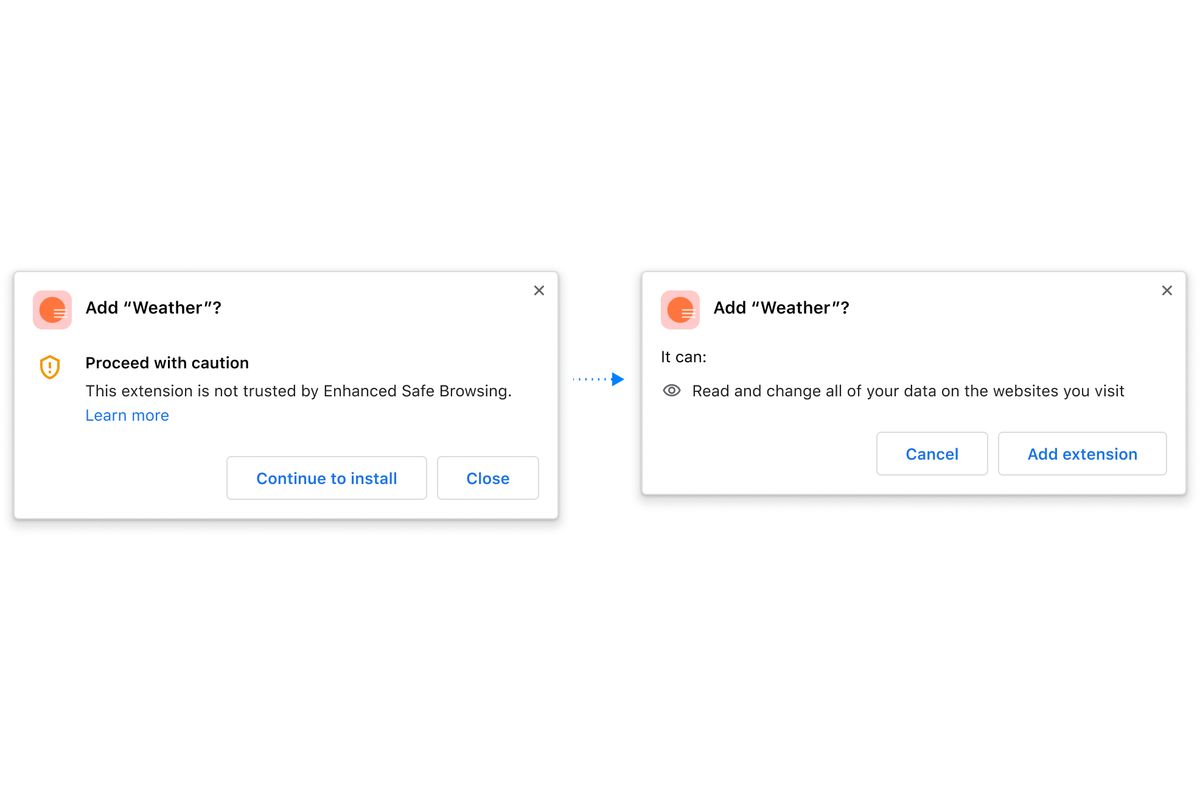Click the Close button in the left dialog
Viewport: 1200px width, 800px height.
tap(487, 478)
